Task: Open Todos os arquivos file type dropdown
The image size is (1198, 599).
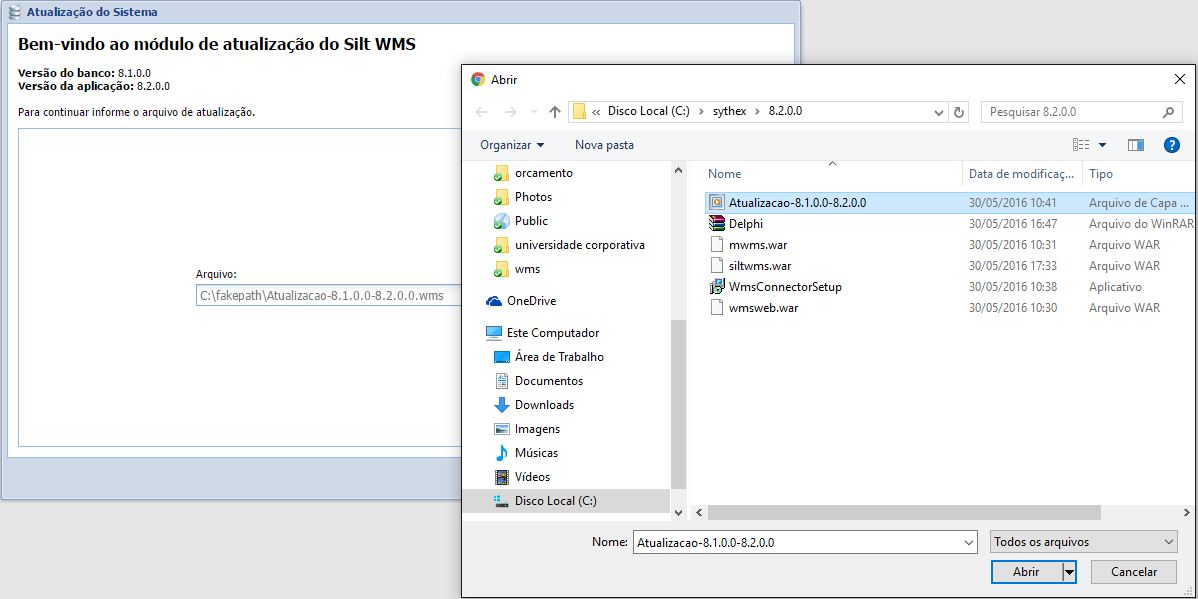Action: [x=1083, y=542]
